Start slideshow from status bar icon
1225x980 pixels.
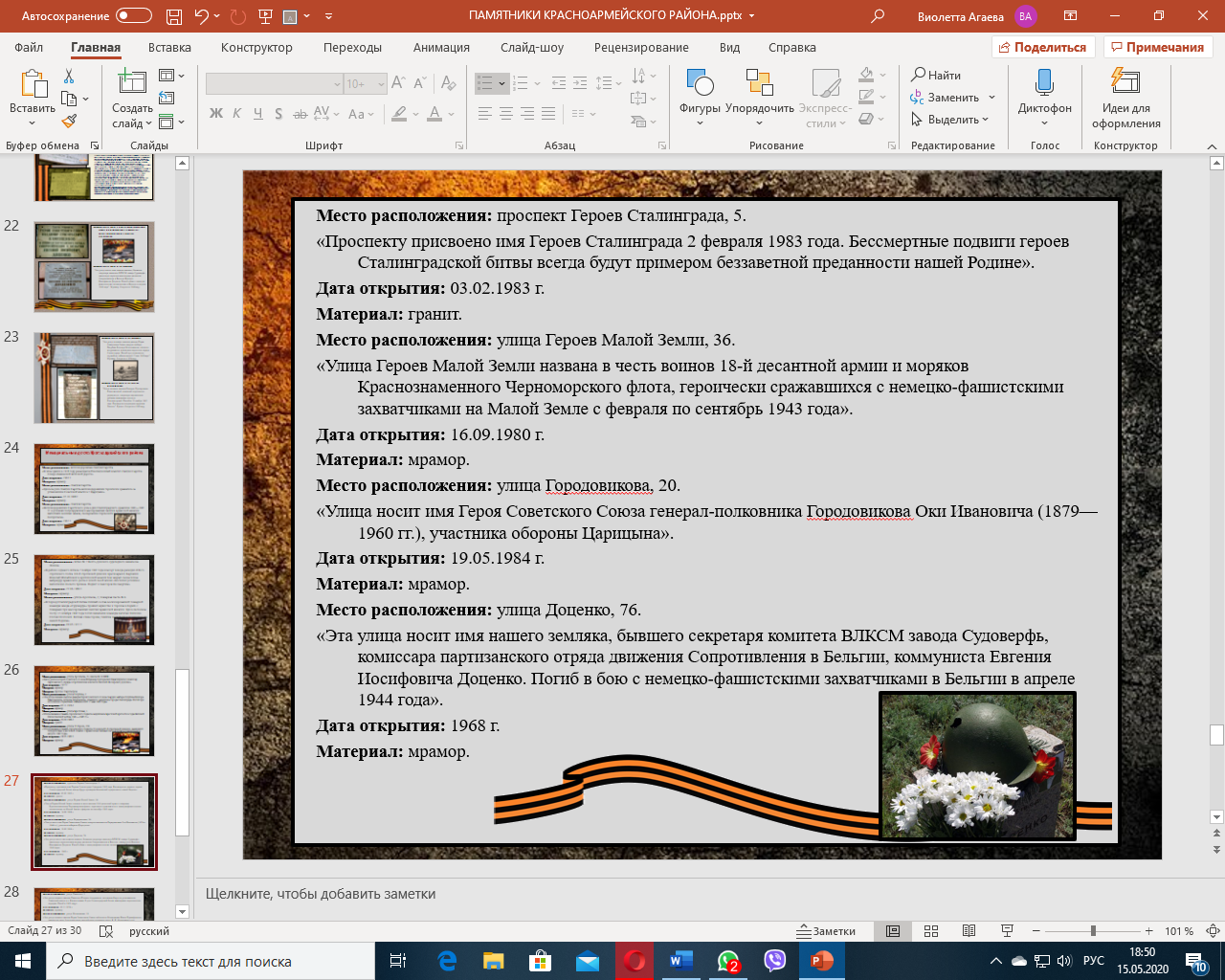pos(1007,931)
